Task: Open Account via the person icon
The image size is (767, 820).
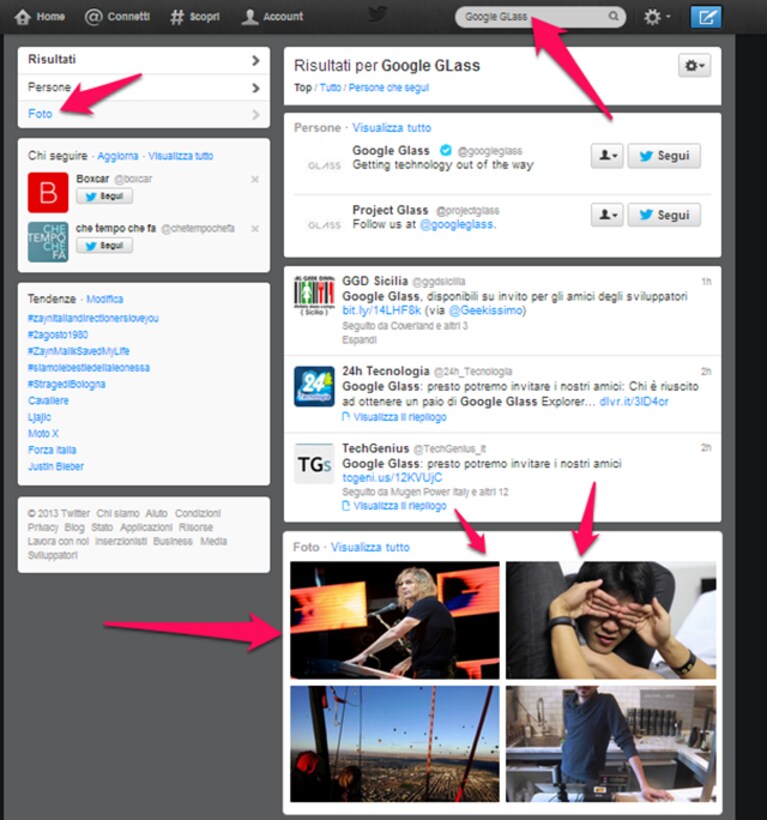Action: pos(249,17)
